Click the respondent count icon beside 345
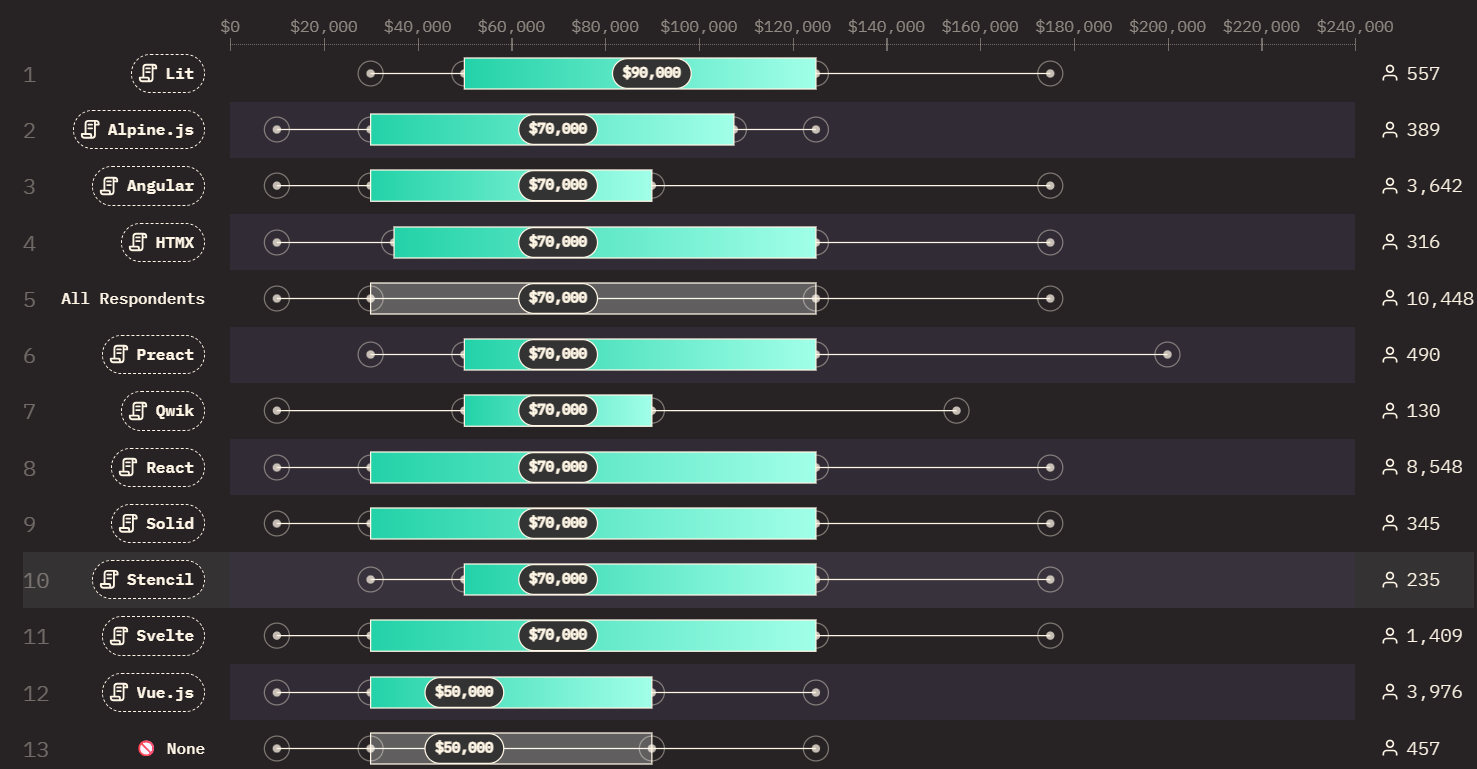 (x=1389, y=523)
